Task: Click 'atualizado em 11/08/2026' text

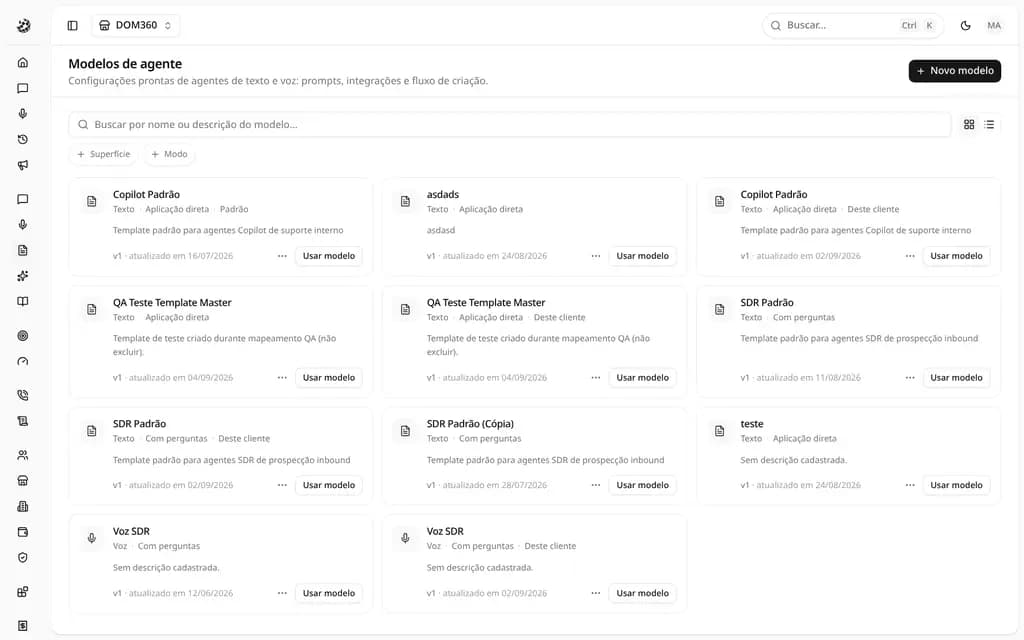Action: click(808, 377)
